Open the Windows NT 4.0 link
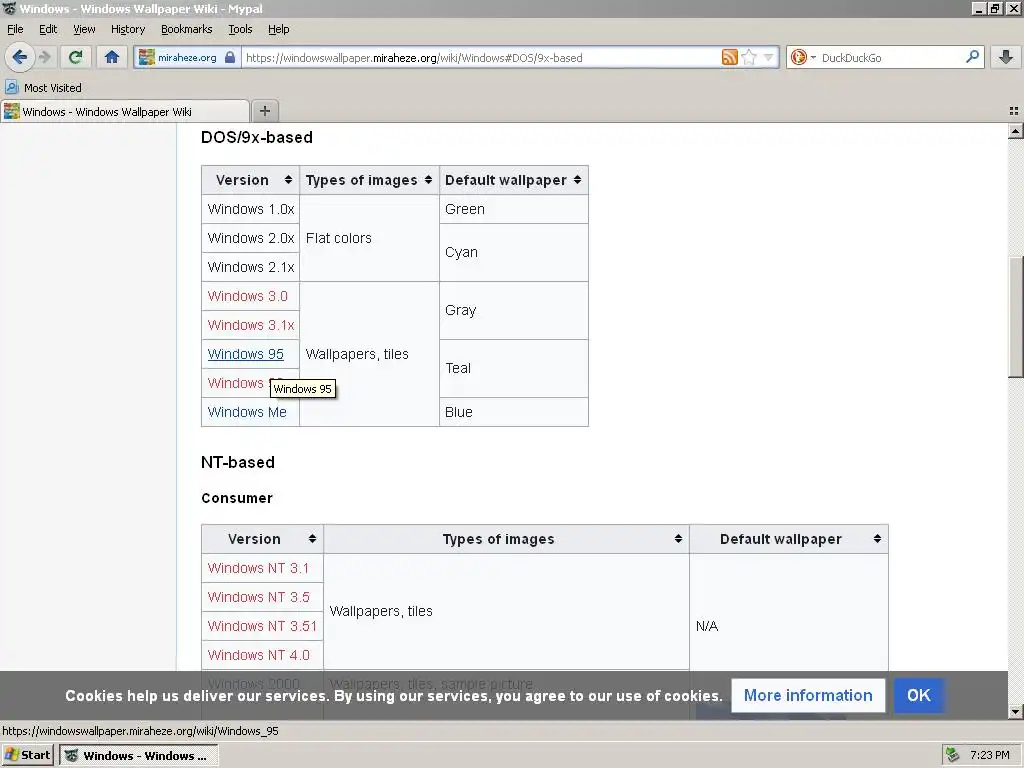This screenshot has height=768, width=1024. pos(259,655)
